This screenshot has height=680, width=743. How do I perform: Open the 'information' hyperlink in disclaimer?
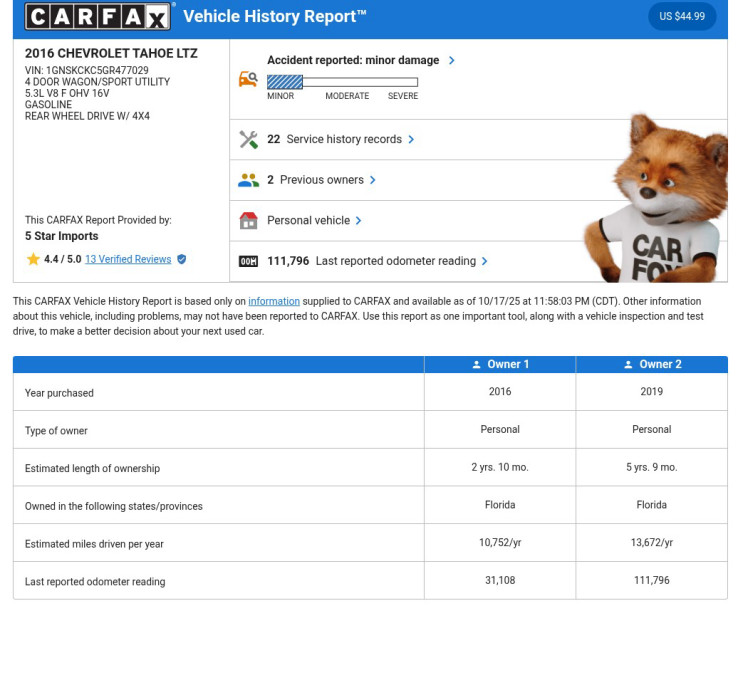[274, 301]
